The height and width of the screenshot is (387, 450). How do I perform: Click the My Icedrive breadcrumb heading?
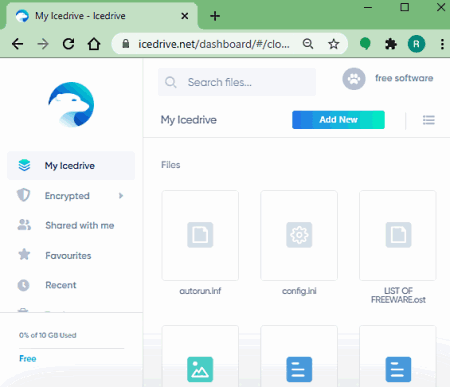click(189, 120)
